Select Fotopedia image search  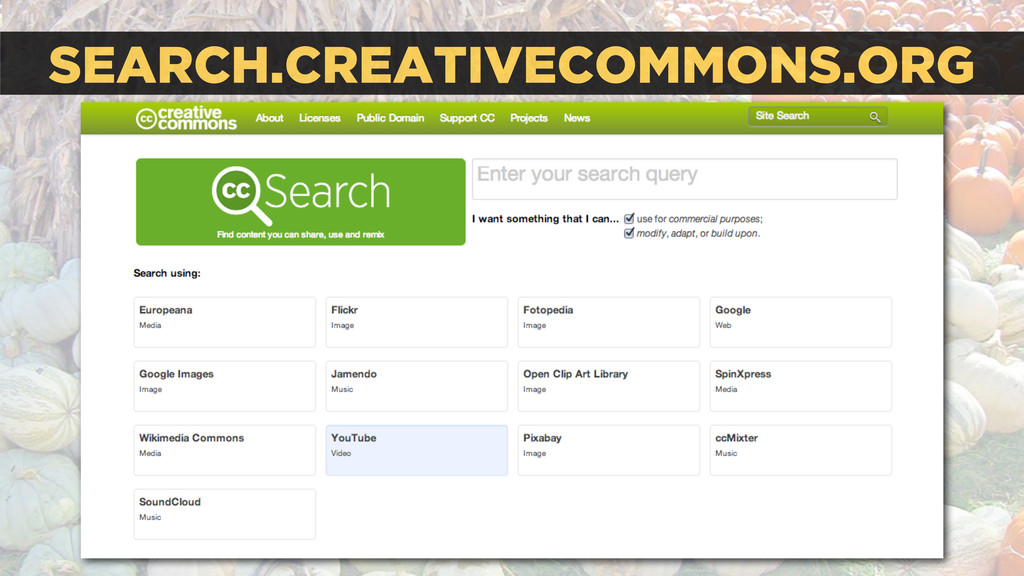click(x=609, y=322)
